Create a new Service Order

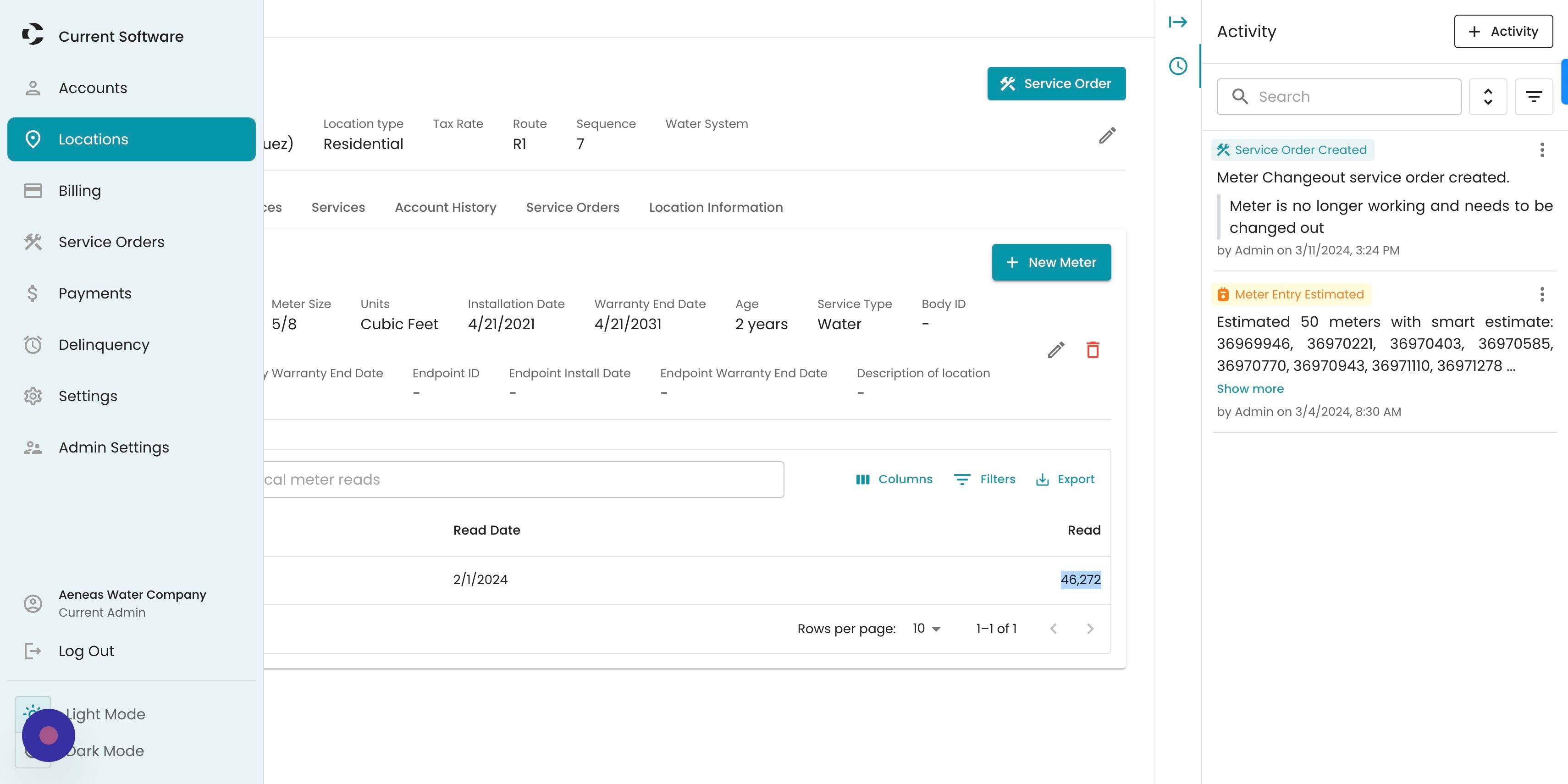(x=1056, y=83)
